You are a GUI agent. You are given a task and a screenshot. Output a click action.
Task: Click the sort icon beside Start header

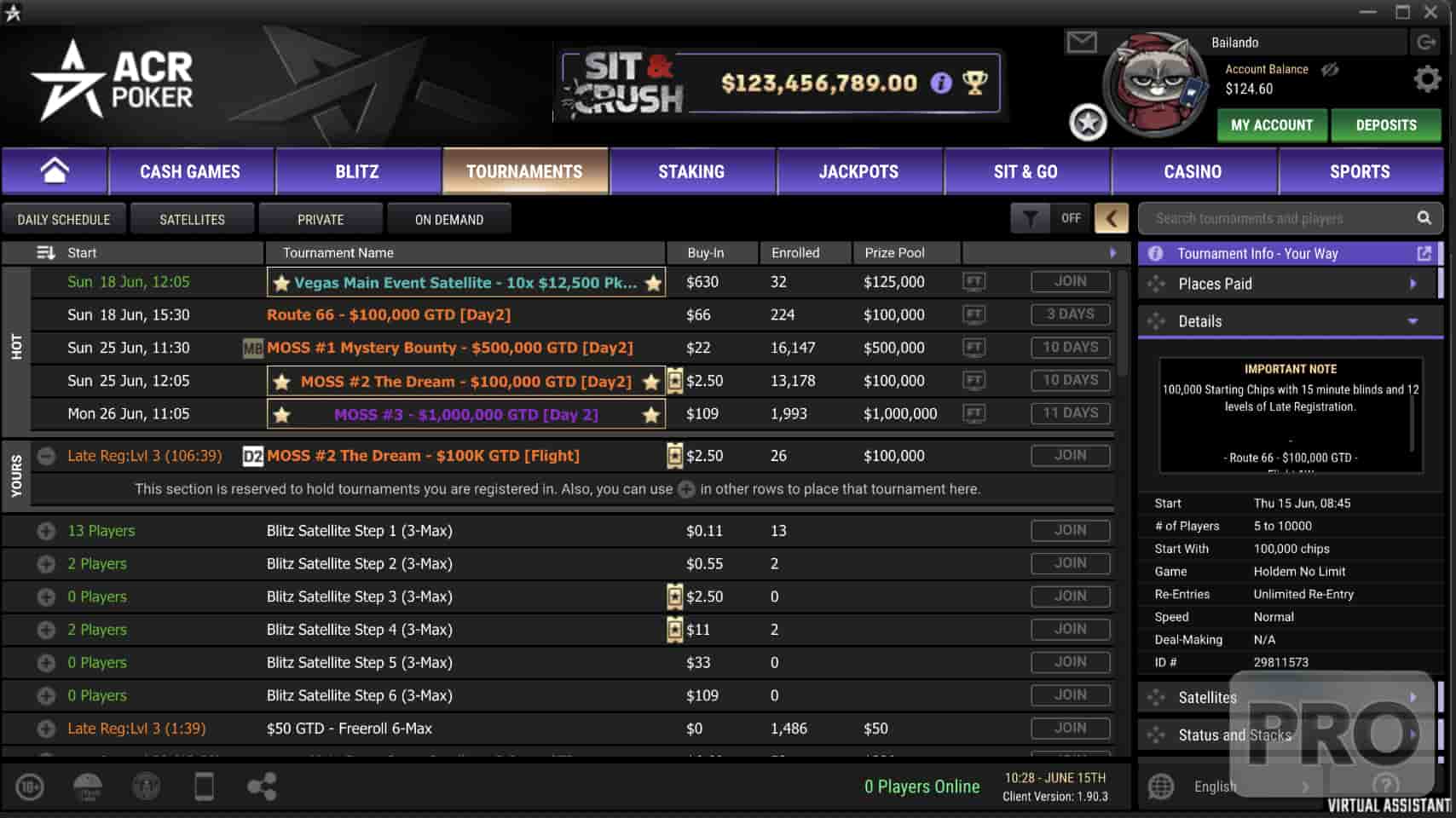point(45,252)
